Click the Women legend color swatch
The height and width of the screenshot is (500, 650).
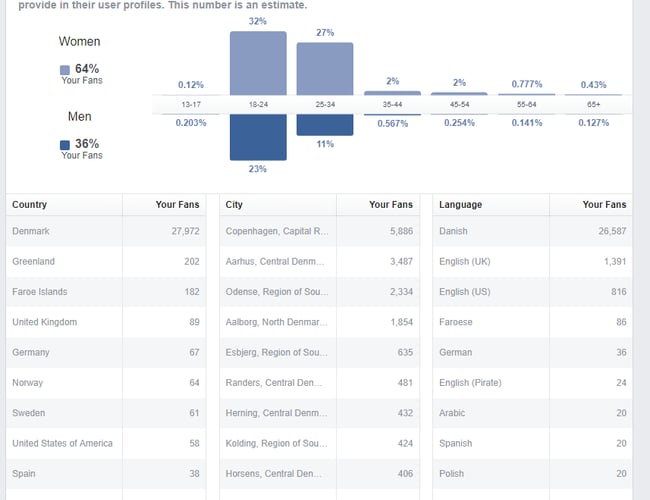click(x=65, y=70)
